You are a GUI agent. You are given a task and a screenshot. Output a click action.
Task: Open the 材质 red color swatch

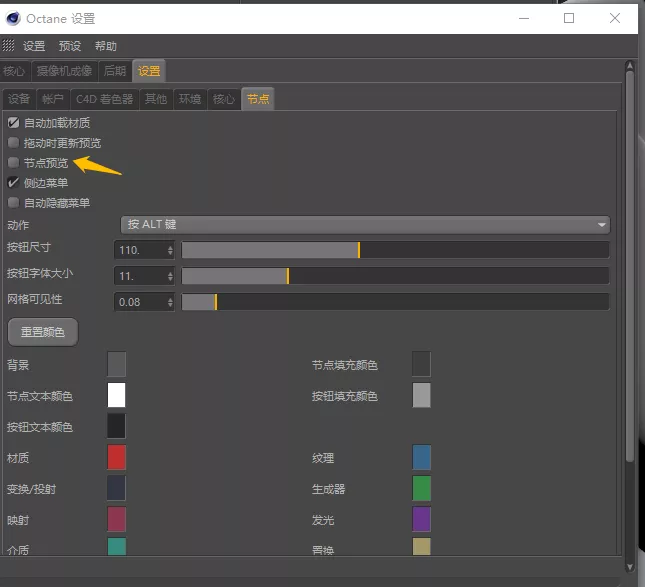(116, 457)
